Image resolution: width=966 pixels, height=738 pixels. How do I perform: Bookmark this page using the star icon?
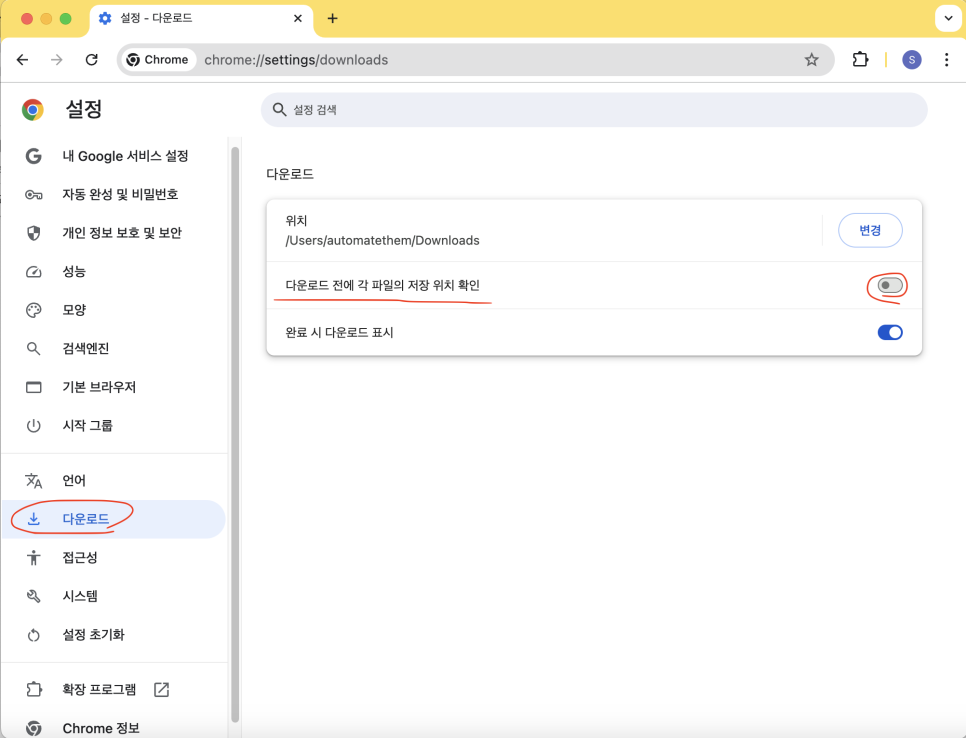point(811,60)
